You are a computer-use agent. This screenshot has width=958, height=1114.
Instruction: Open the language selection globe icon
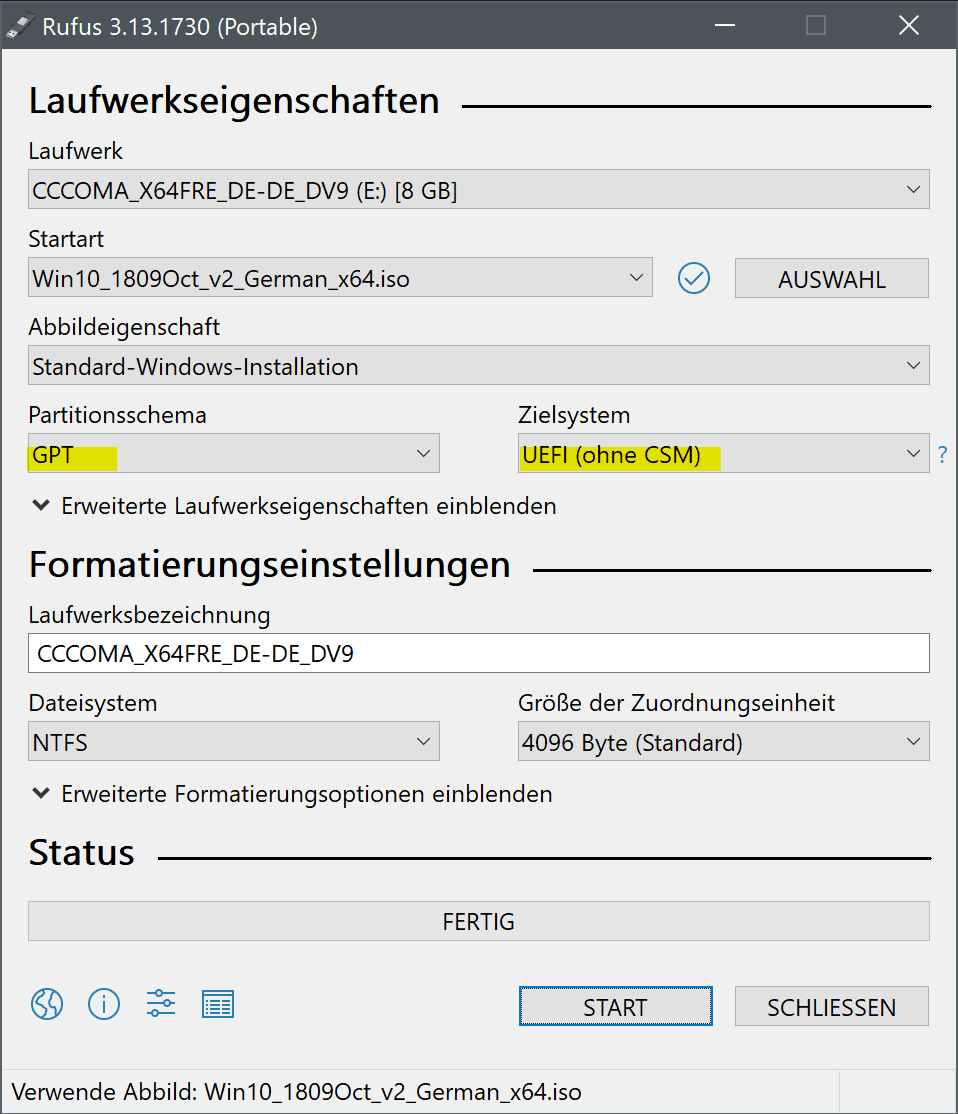pyautogui.click(x=47, y=1005)
